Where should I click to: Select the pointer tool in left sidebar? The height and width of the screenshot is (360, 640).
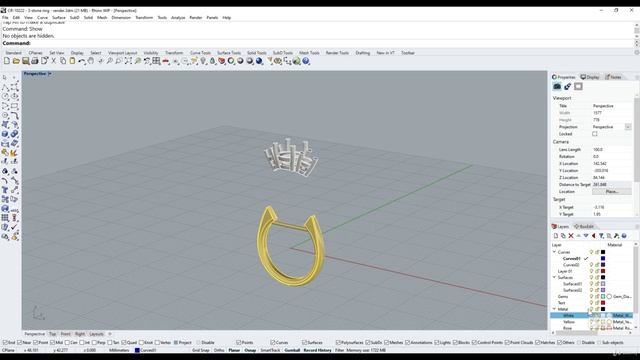tap(5, 77)
